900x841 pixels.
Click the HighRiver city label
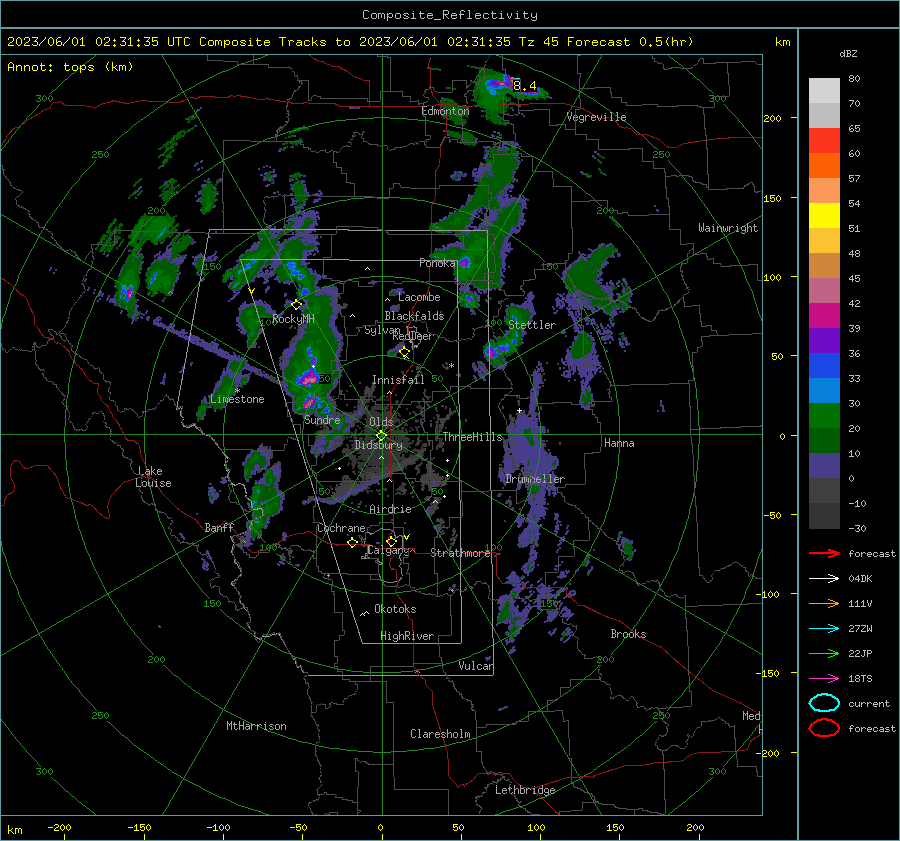[x=407, y=636]
